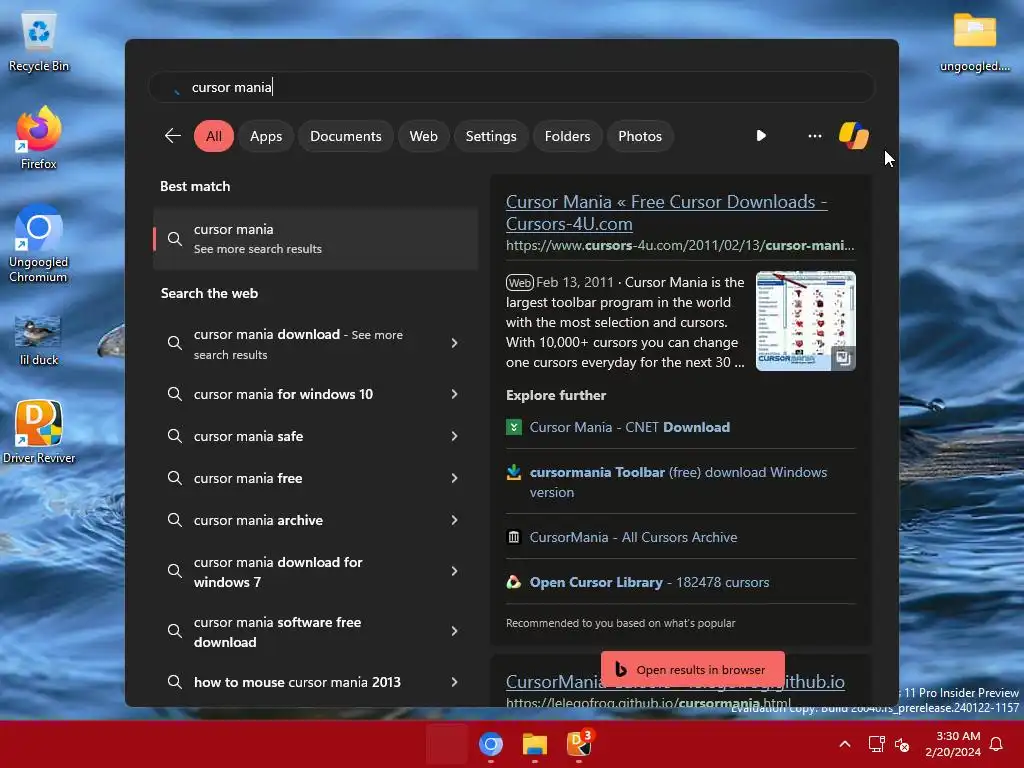
Task: Select the Driver Reviver desktop shortcut
Action: [x=39, y=431]
